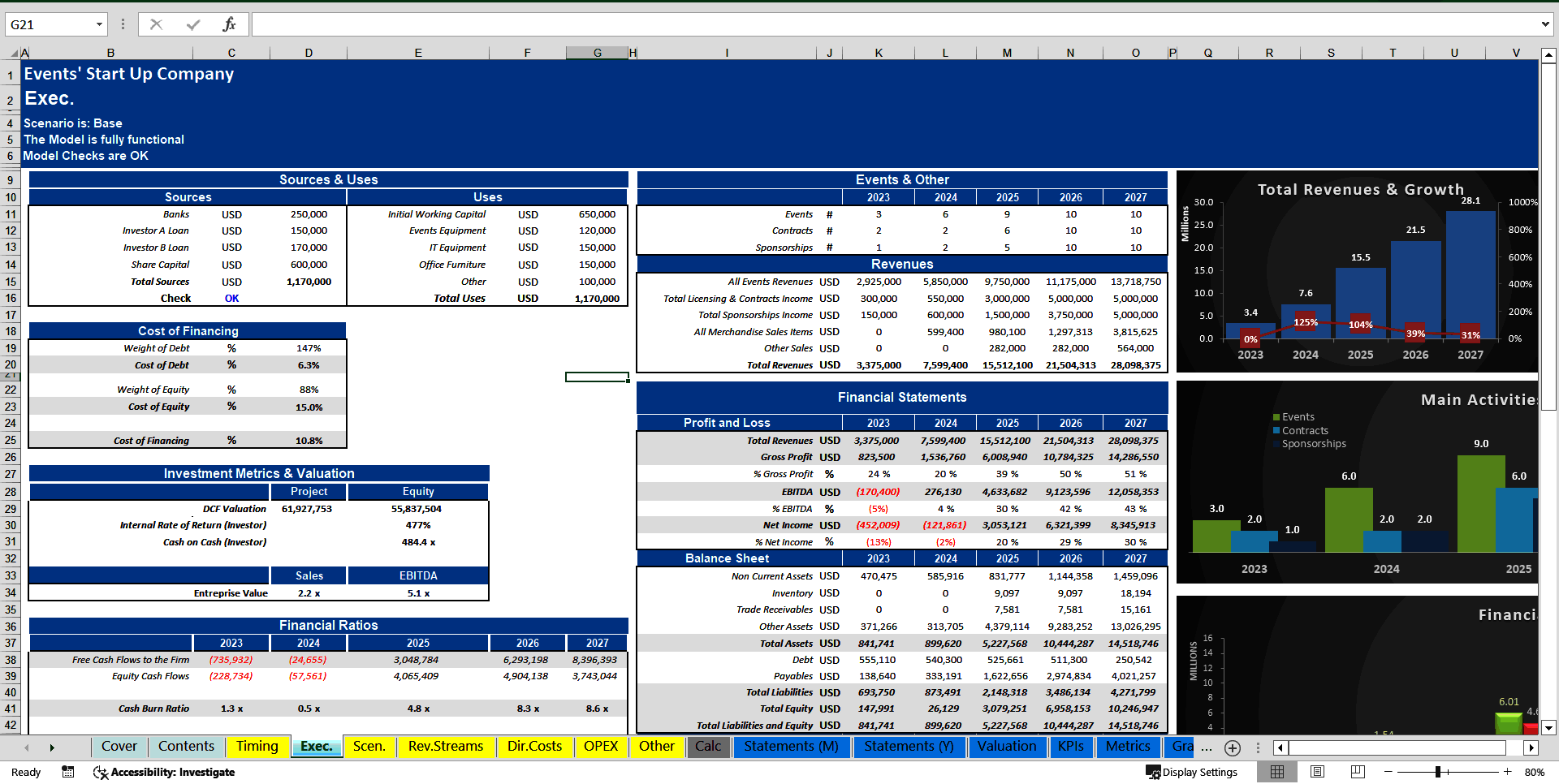The image size is (1559, 784).
Task: Select row 10 header
Action: [x=11, y=197]
